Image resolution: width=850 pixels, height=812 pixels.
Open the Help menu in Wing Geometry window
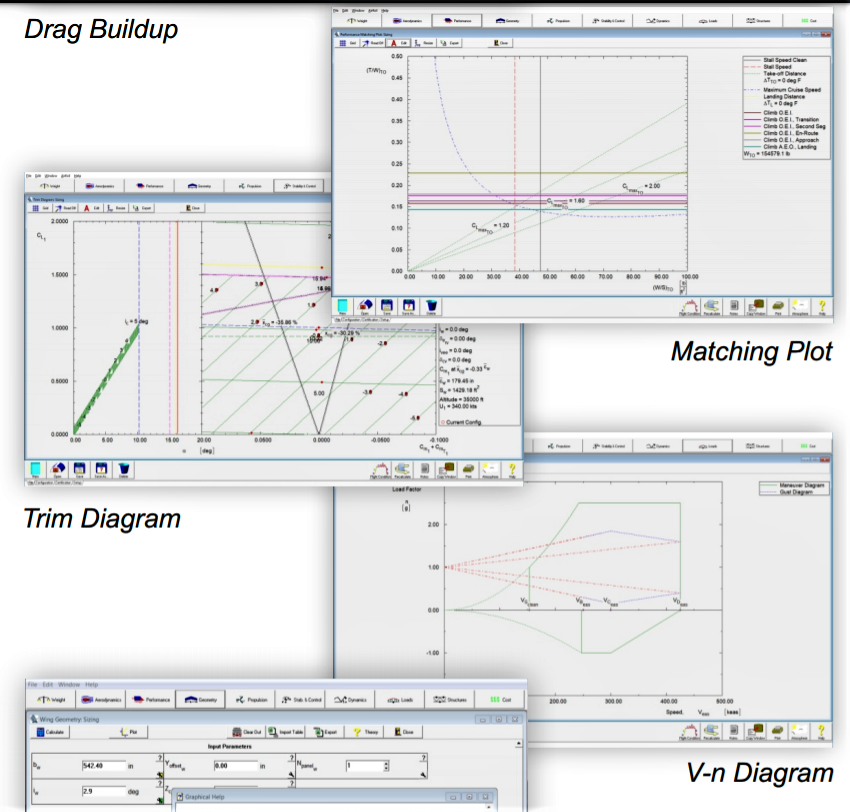[x=92, y=685]
